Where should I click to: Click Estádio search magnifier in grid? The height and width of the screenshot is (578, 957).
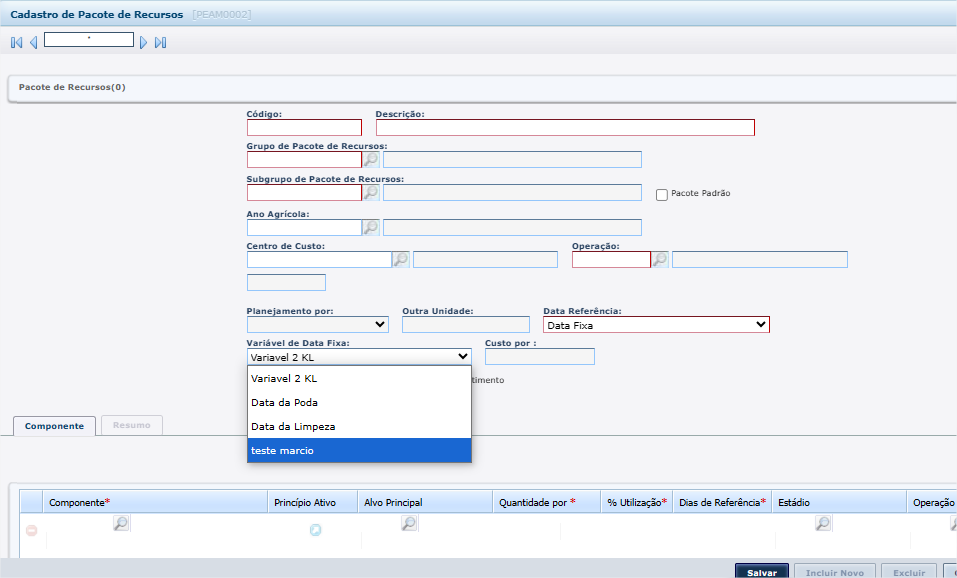[823, 523]
